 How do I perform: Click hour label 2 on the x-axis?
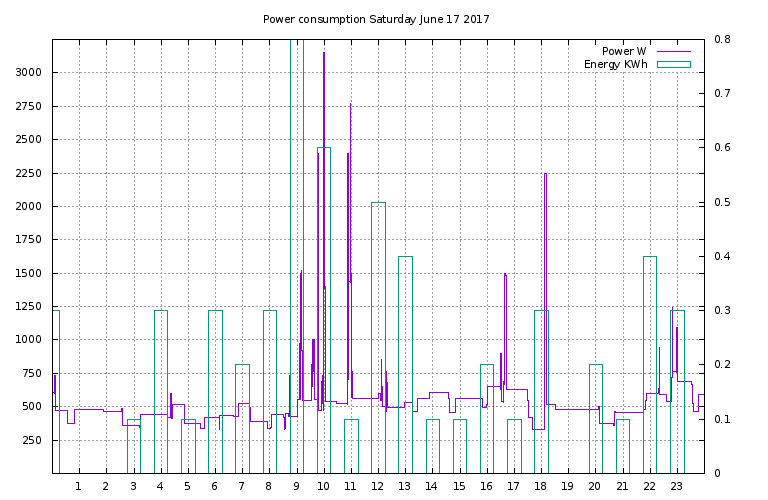tap(106, 486)
